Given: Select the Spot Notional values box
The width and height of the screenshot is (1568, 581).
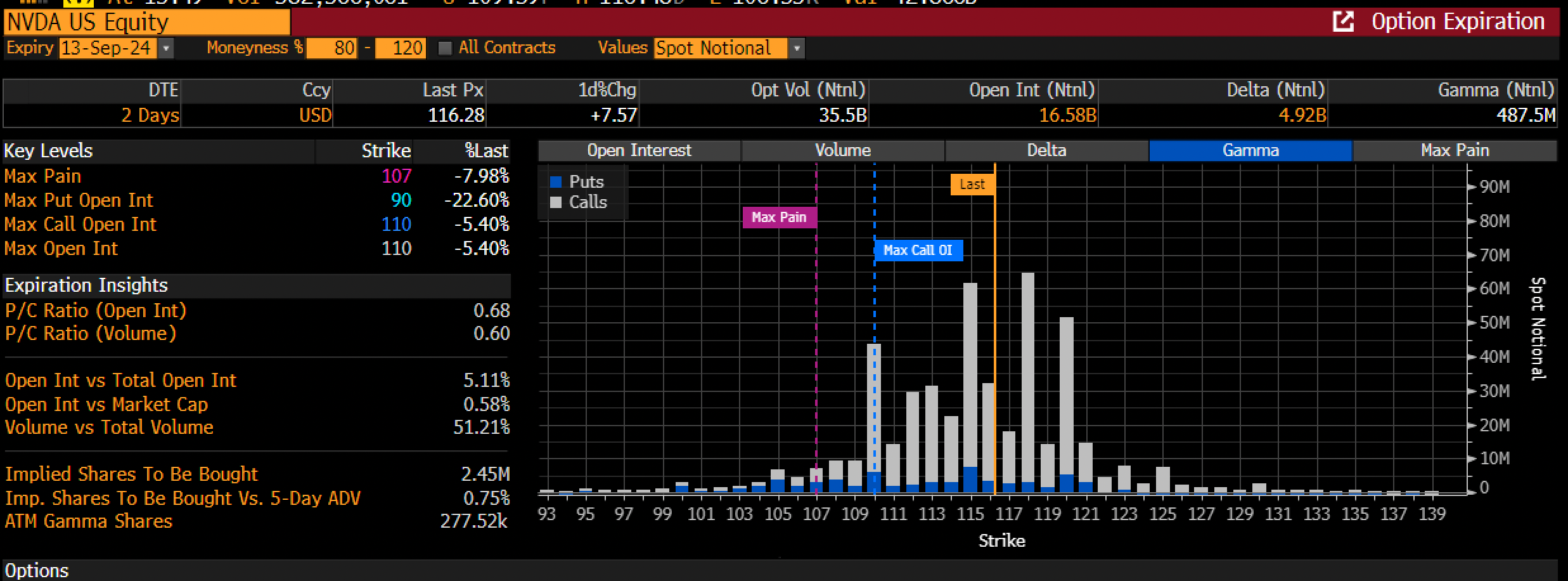Looking at the screenshot, I should point(721,48).
